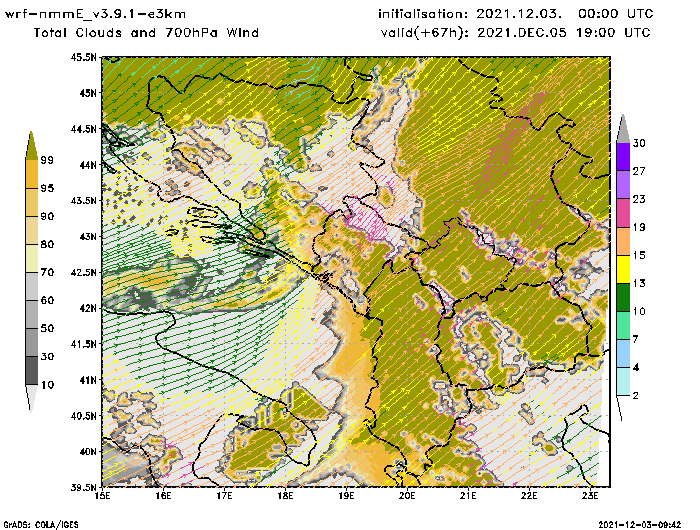Click the 2-4 pale cyan wind swatch

(623, 382)
